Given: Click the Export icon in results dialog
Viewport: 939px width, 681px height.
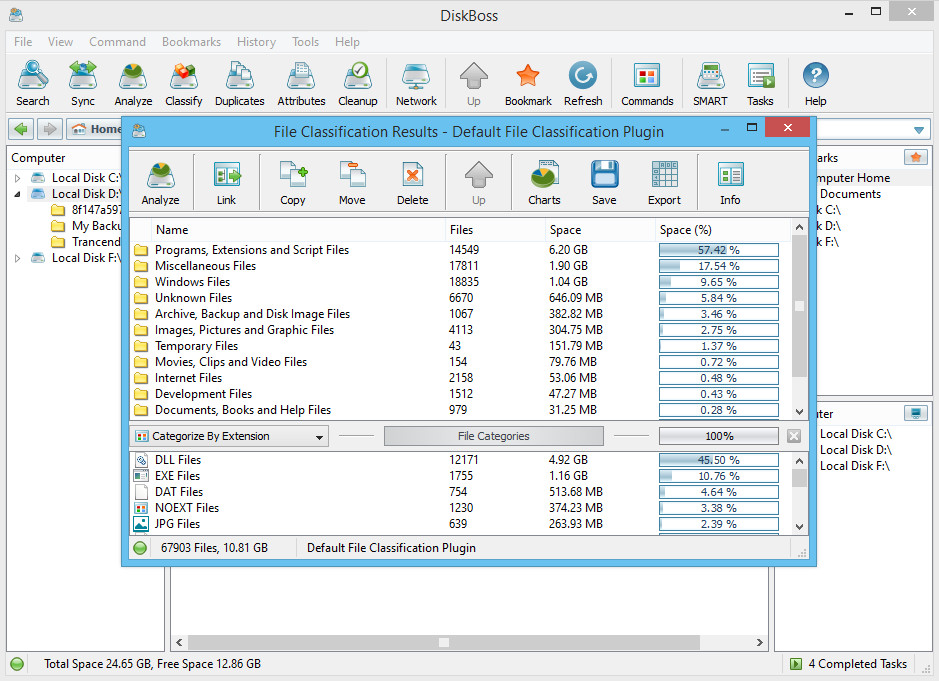Looking at the screenshot, I should coord(664,183).
